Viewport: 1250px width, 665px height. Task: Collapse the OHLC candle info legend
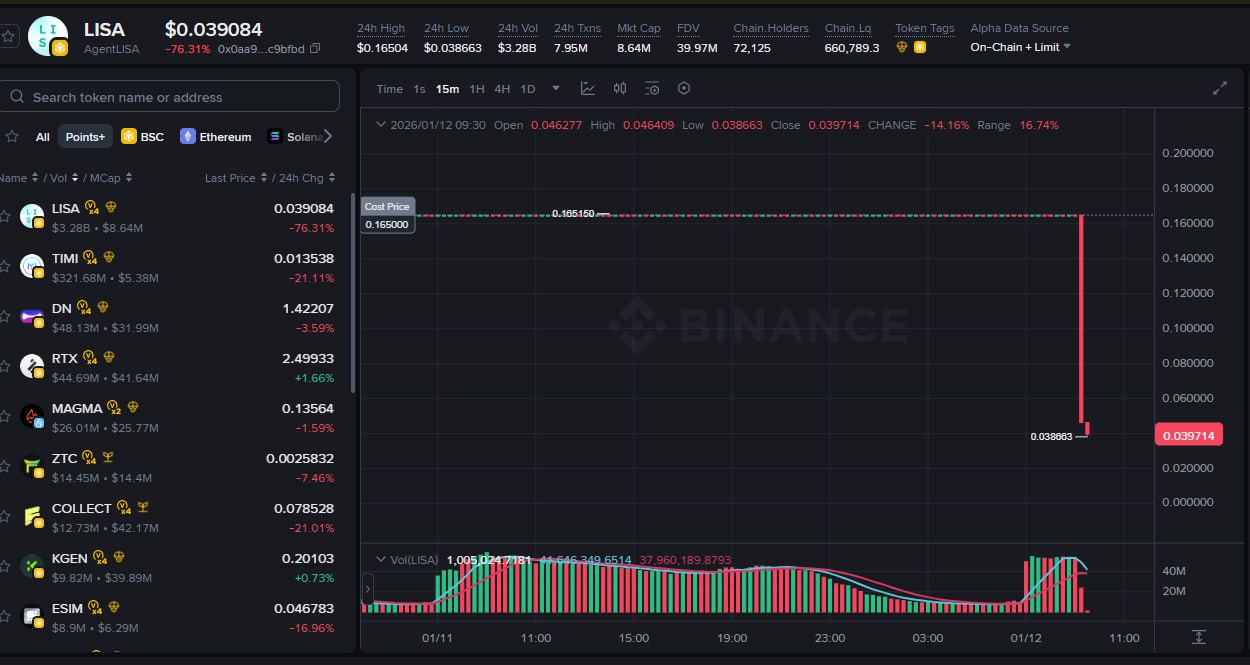[x=379, y=125]
